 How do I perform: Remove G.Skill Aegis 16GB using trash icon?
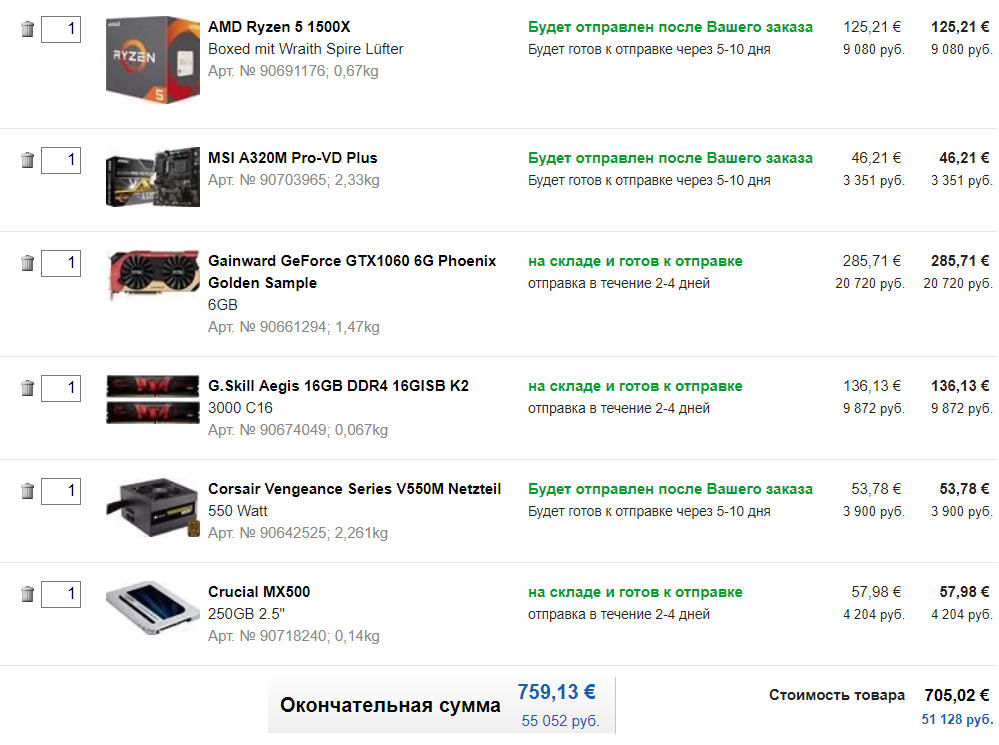[27, 388]
